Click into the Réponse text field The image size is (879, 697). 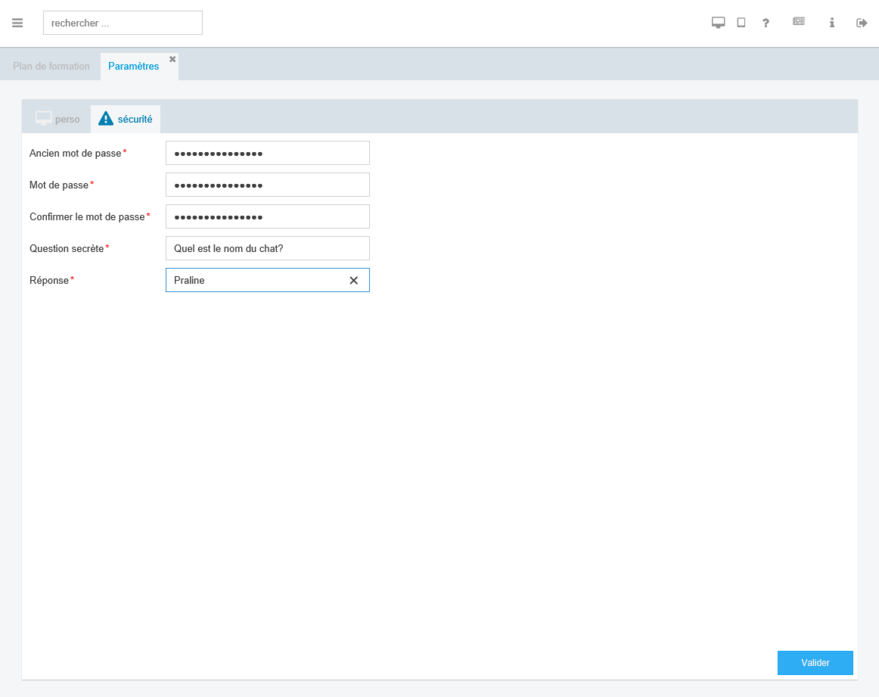(x=255, y=281)
